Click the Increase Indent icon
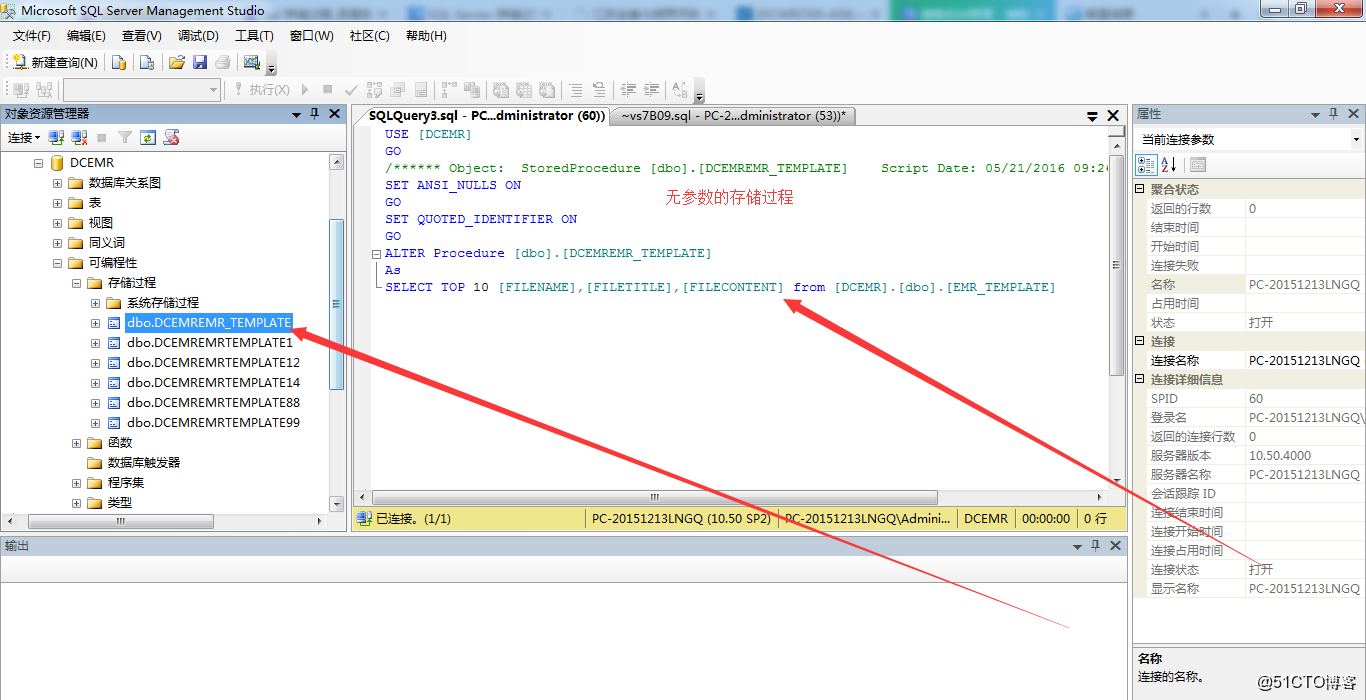This screenshot has height=700, width=1366. (x=652, y=90)
